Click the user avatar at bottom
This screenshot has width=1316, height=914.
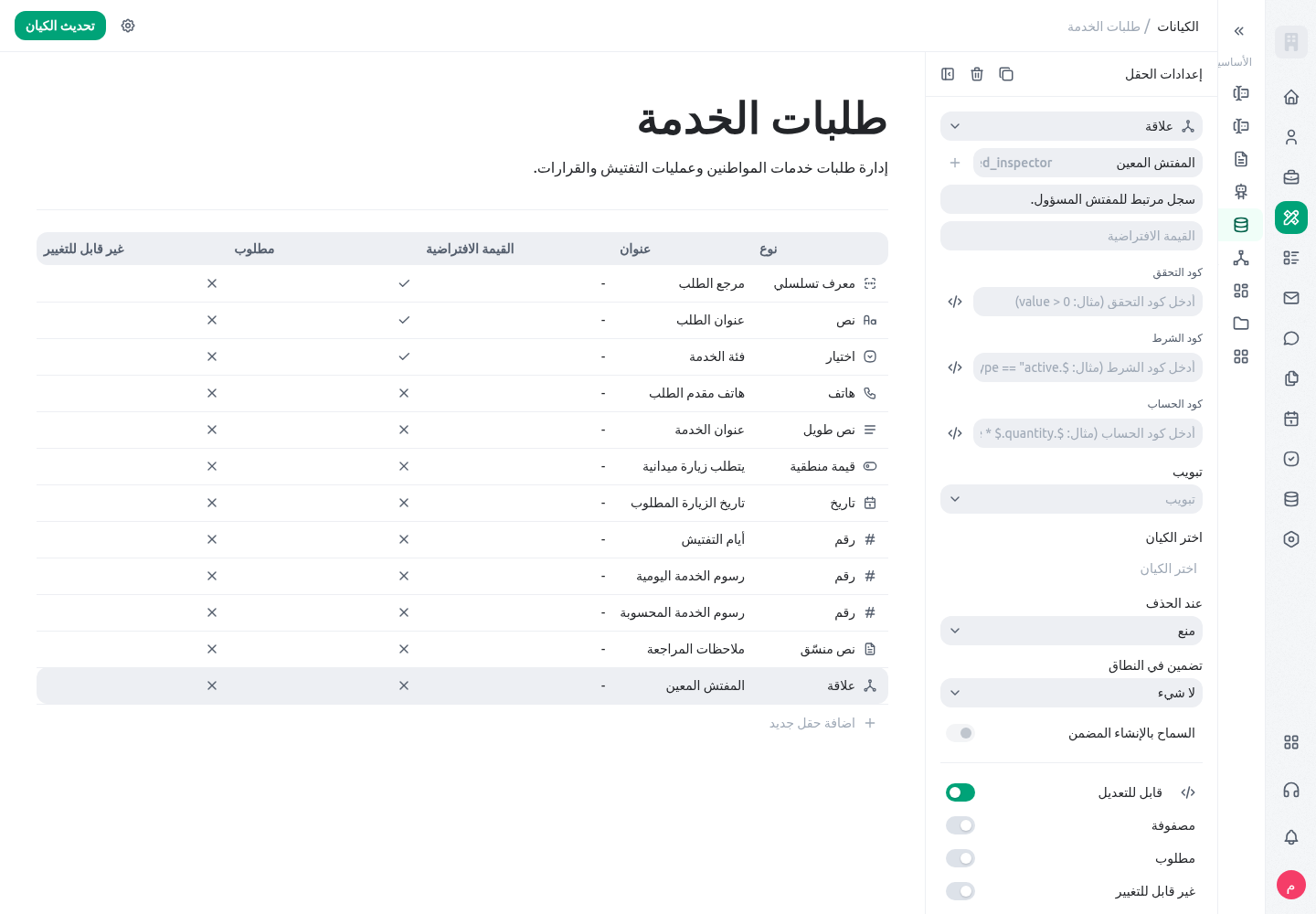[1291, 885]
